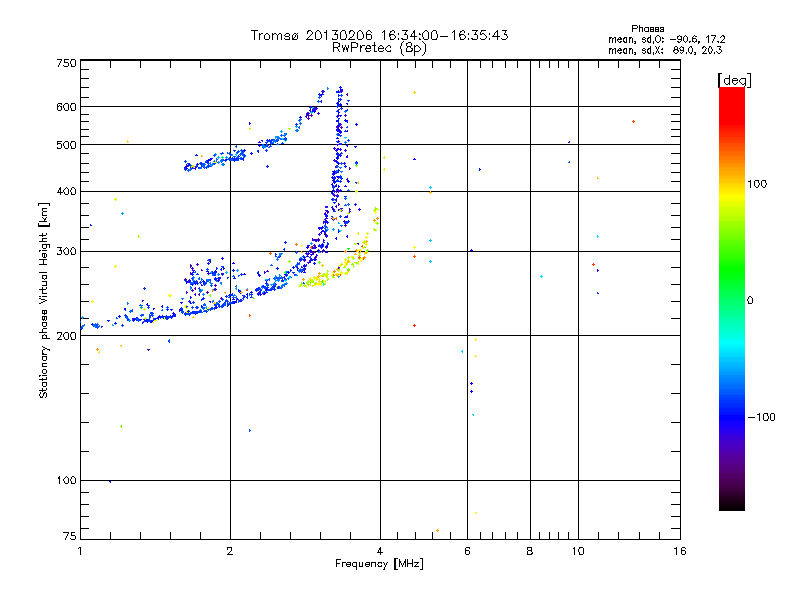Click the '750' y-axis tick label
The image size is (800, 600).
click(x=66, y=63)
